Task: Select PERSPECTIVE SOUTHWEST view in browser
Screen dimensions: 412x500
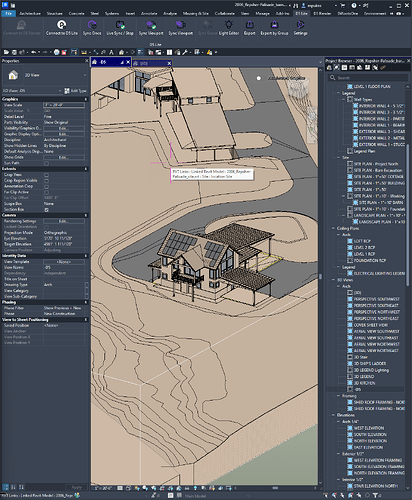Action: (376, 299)
